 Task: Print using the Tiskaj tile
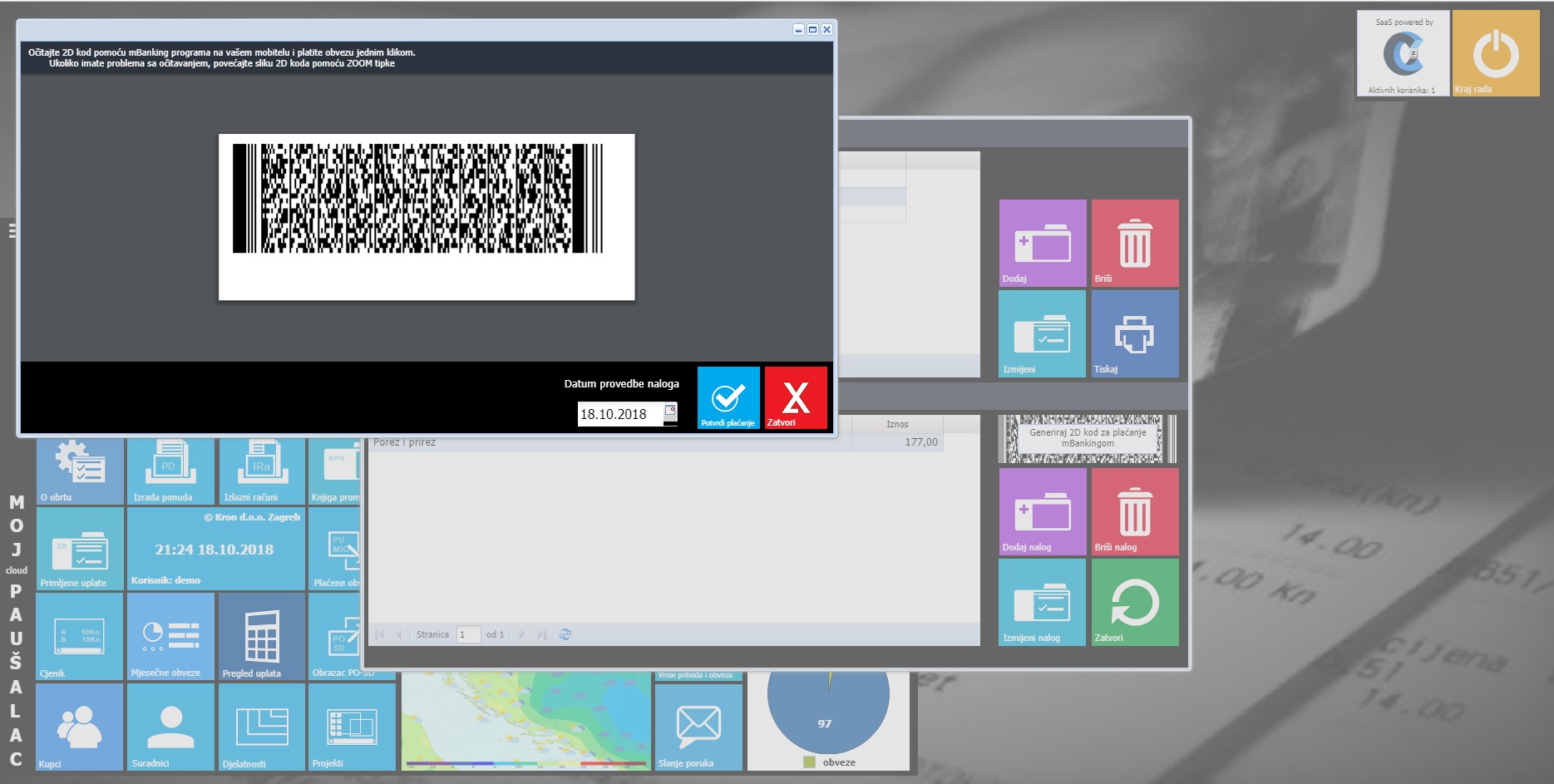point(1135,333)
